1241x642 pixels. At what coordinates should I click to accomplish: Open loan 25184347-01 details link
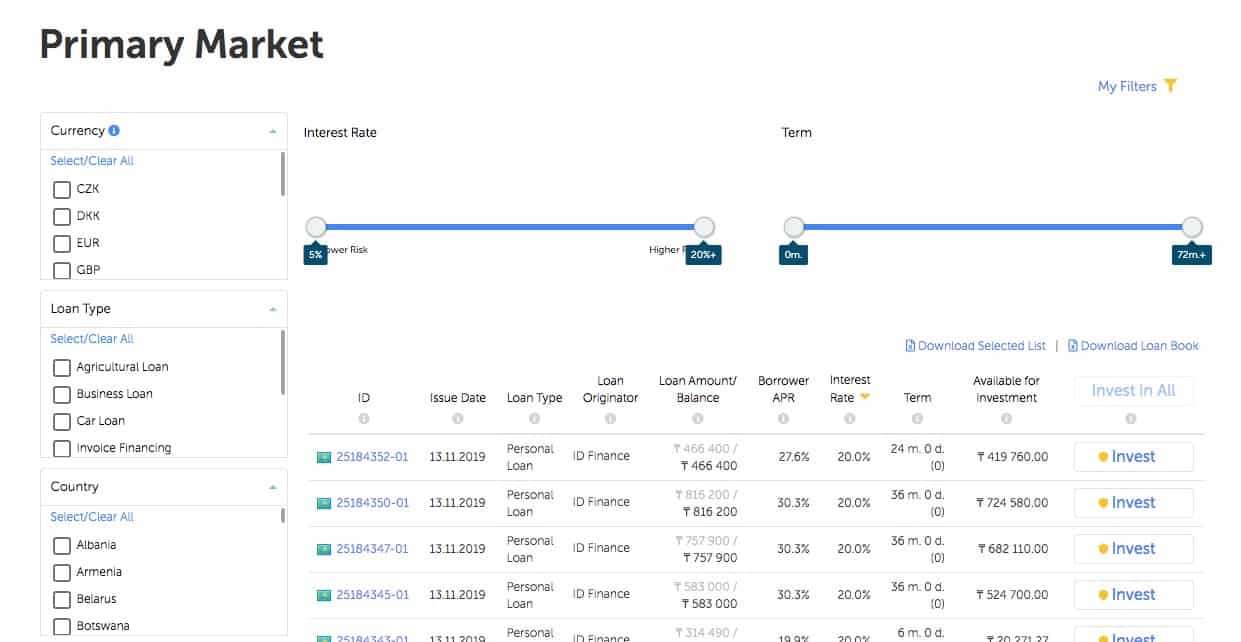372,549
